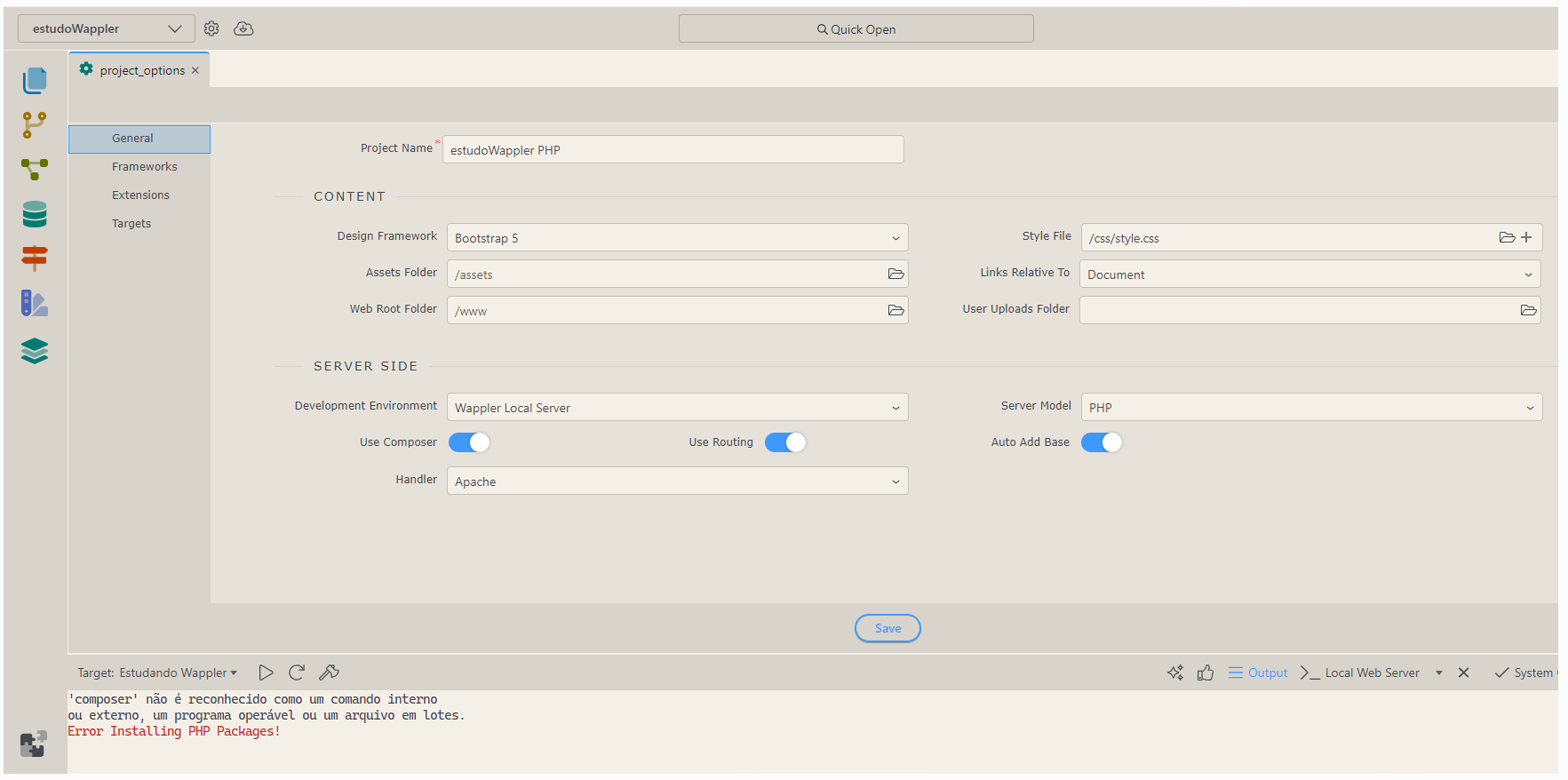The height and width of the screenshot is (780, 1568).
Task: Open the Workflows sidebar icon
Action: tap(35, 169)
